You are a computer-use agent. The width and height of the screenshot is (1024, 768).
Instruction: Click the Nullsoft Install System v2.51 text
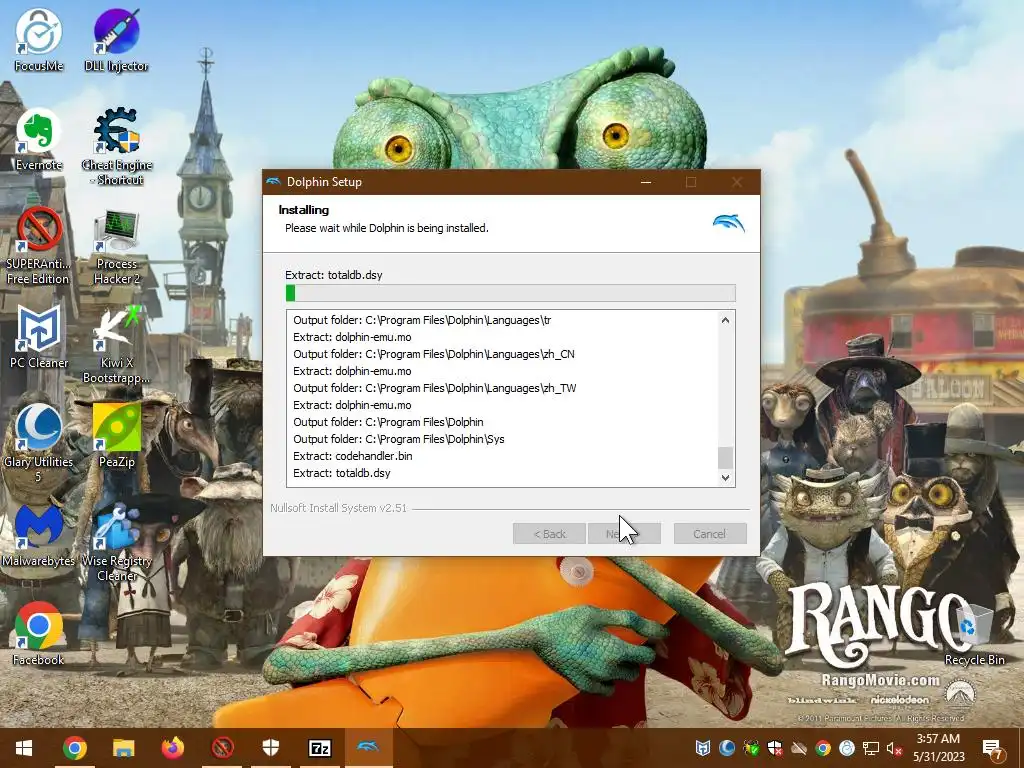[x=338, y=508]
